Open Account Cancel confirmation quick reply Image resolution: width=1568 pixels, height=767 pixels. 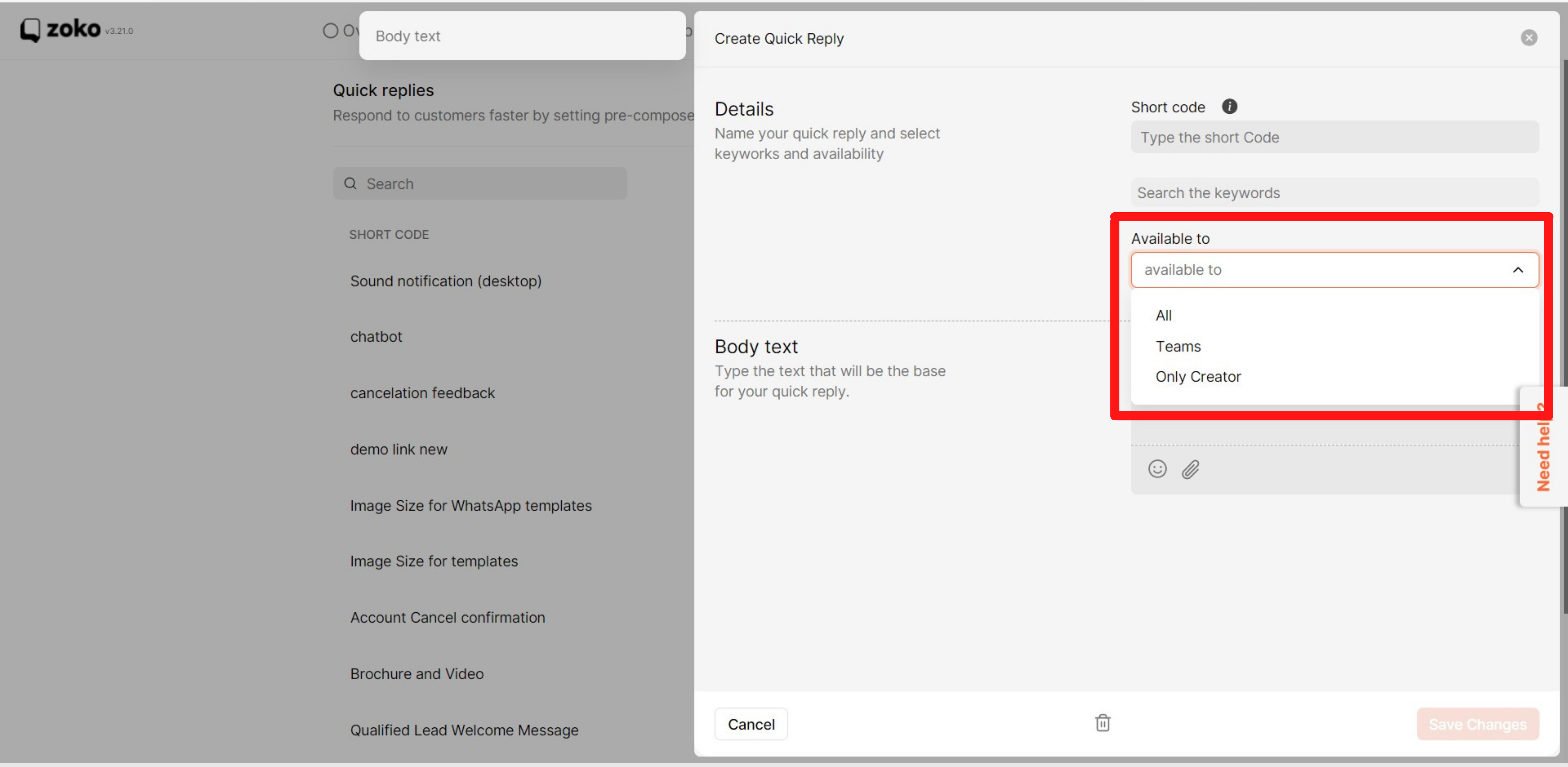[447, 617]
